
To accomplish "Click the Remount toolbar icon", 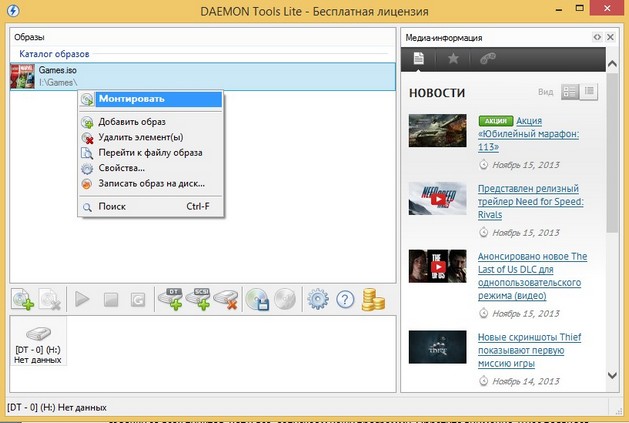I will click(138, 299).
